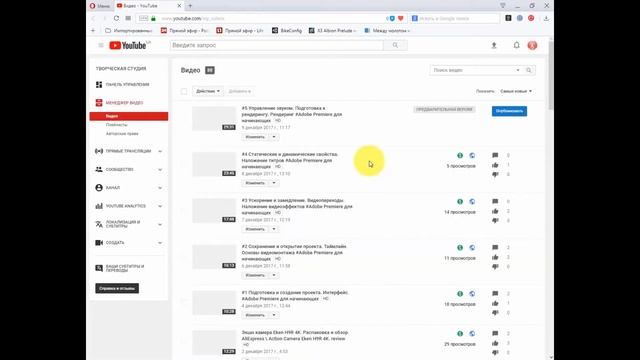
Task: Open the #3 Ускорение и замедление video title
Action: [x=297, y=207]
